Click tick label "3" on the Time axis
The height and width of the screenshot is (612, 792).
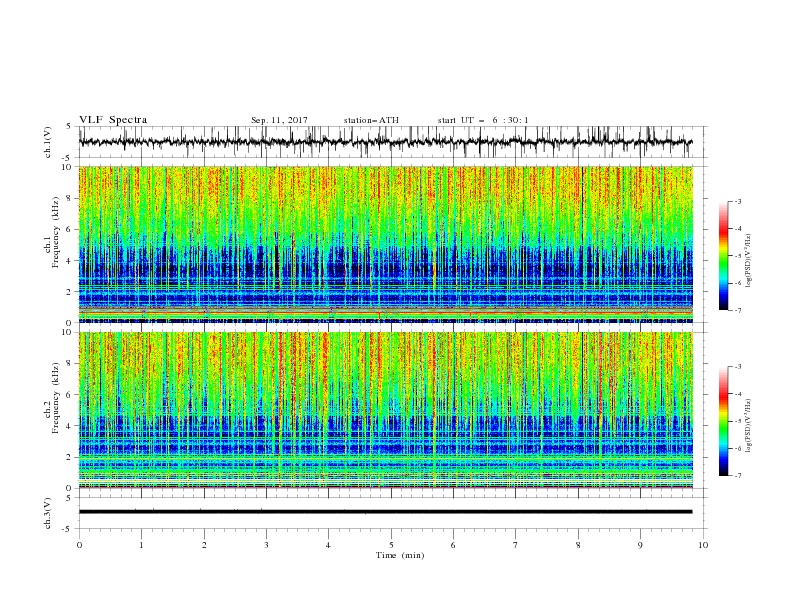tap(266, 545)
